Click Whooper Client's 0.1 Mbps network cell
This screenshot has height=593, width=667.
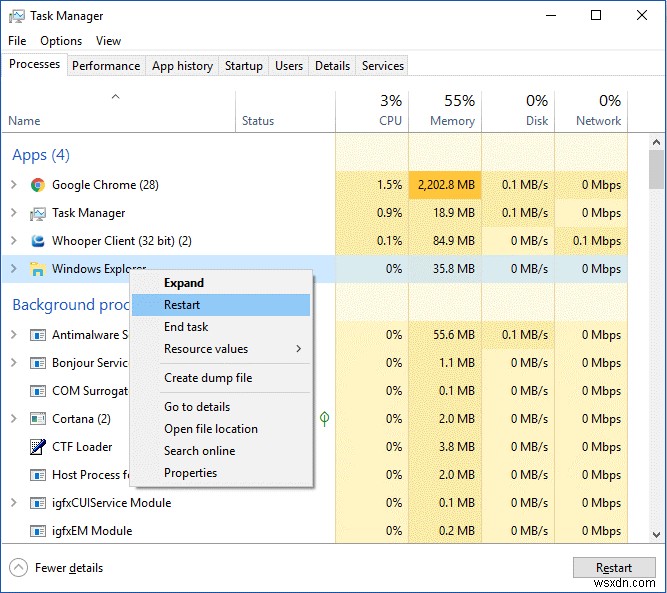pos(591,241)
